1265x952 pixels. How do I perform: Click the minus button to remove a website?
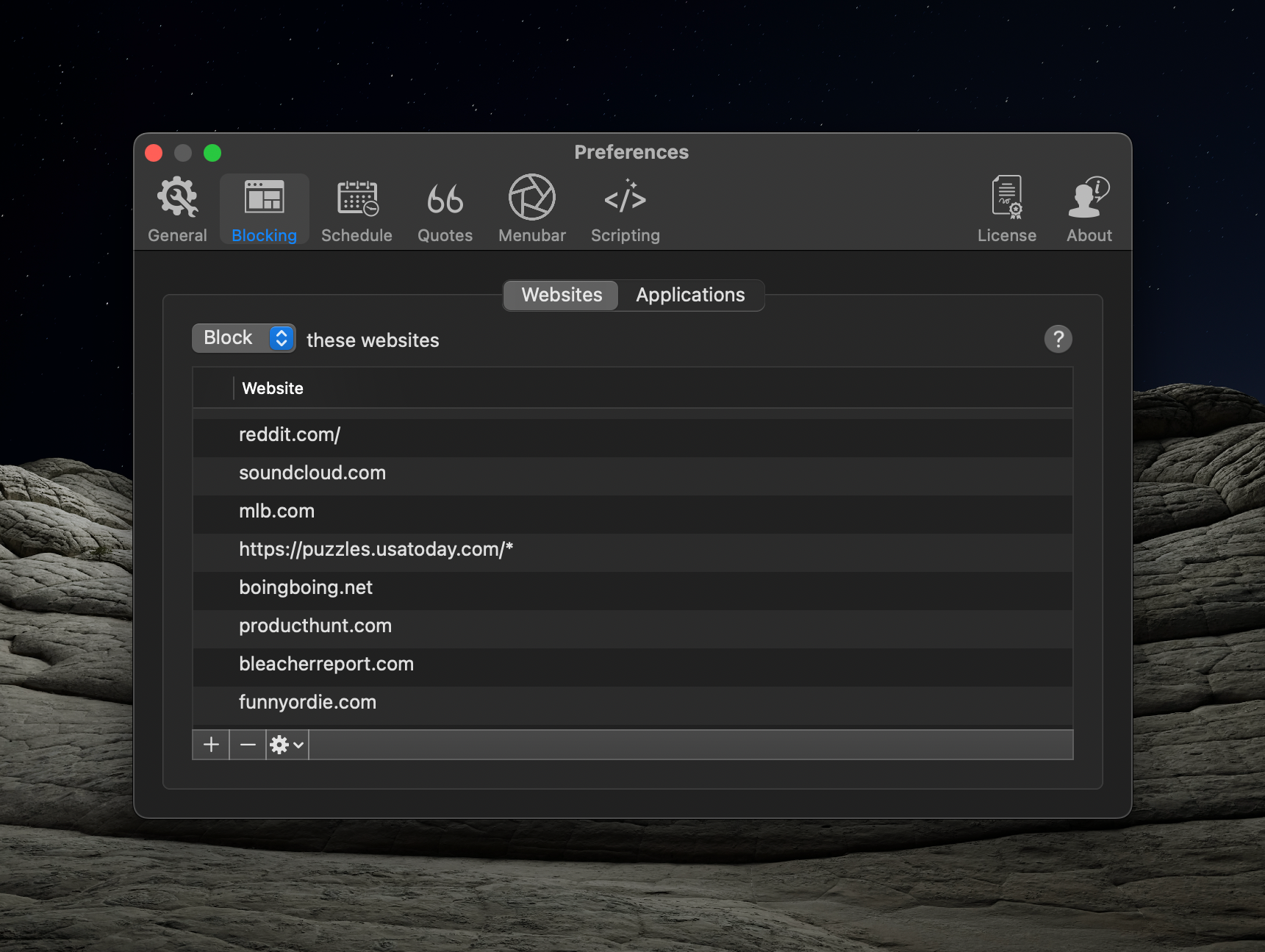[248, 745]
